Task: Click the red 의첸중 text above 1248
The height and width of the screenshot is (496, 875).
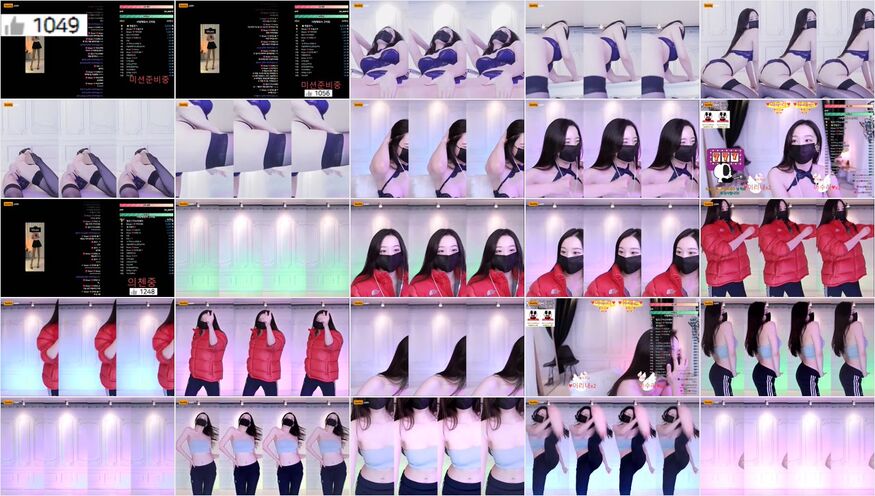Action: [x=143, y=280]
